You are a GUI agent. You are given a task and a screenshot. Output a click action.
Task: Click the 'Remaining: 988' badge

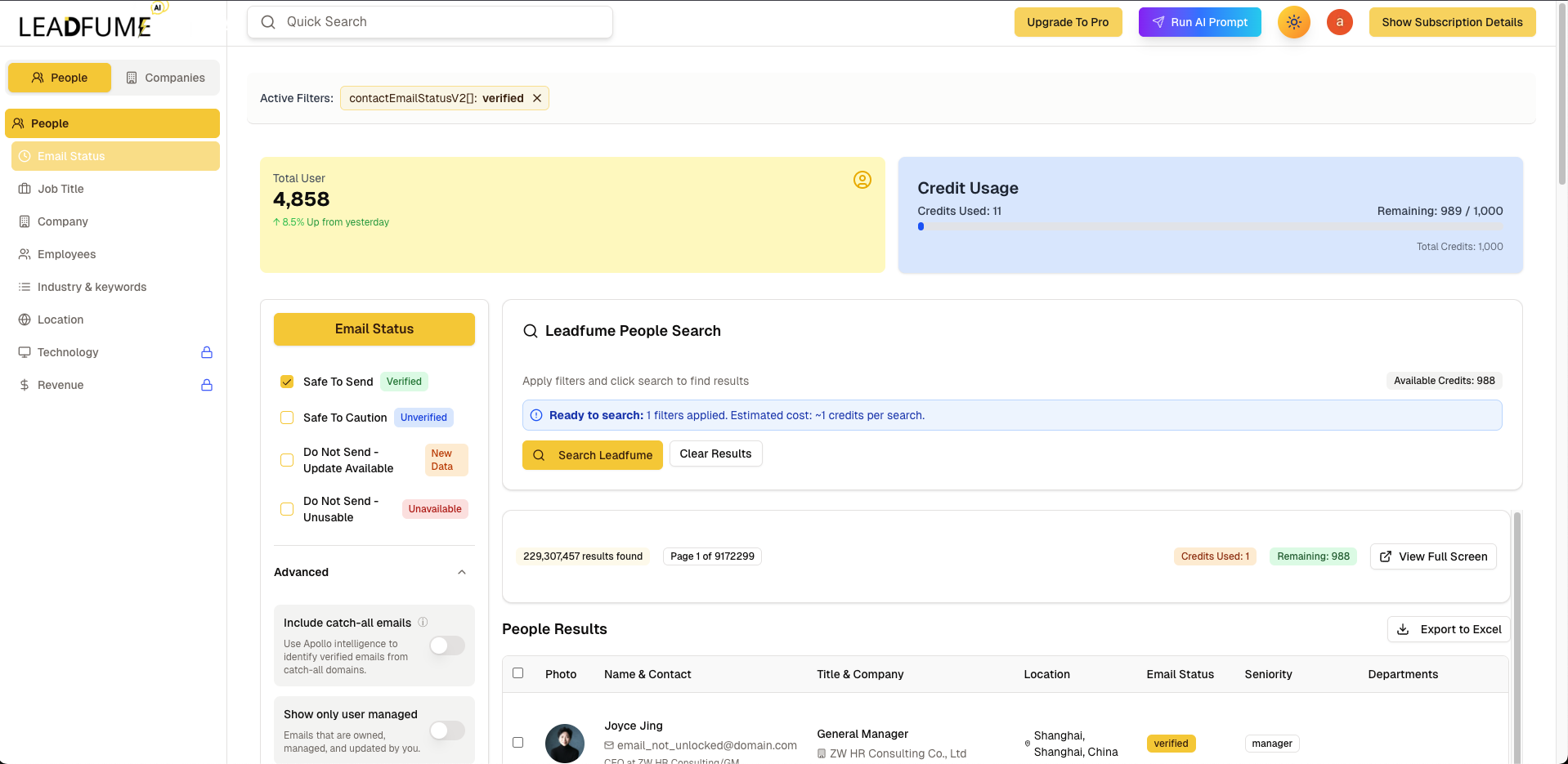coord(1313,556)
